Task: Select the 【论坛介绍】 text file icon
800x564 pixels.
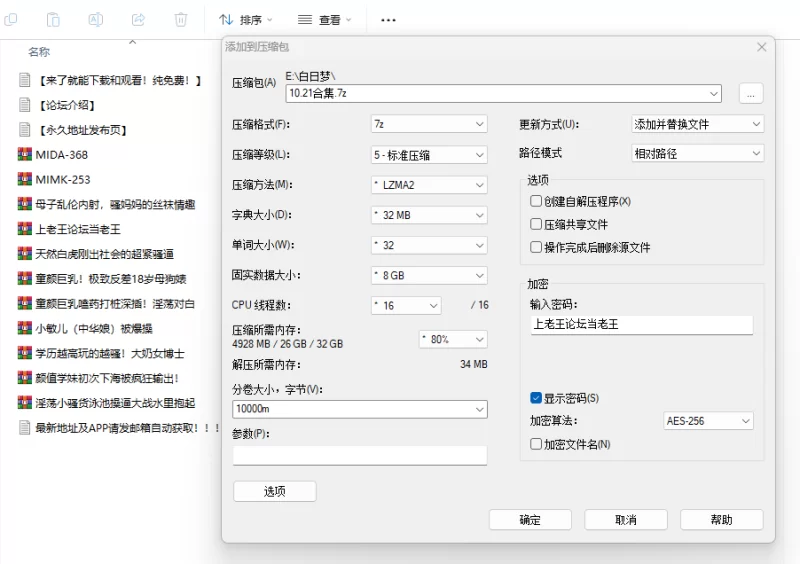Action: pyautogui.click(x=25, y=105)
